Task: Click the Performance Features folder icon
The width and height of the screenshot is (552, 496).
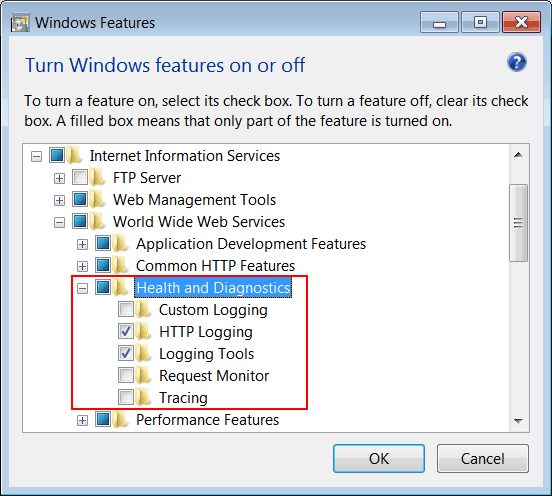Action: pos(120,419)
